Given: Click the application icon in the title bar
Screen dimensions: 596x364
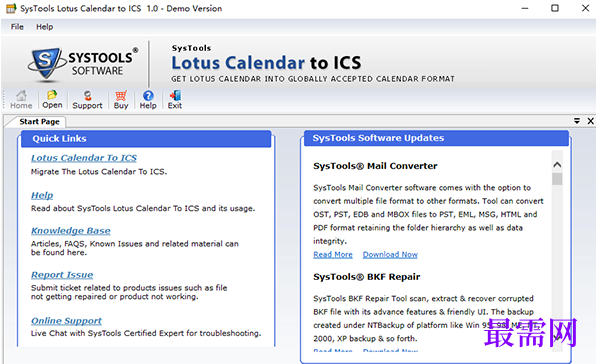Looking at the screenshot, I should [x=11, y=8].
